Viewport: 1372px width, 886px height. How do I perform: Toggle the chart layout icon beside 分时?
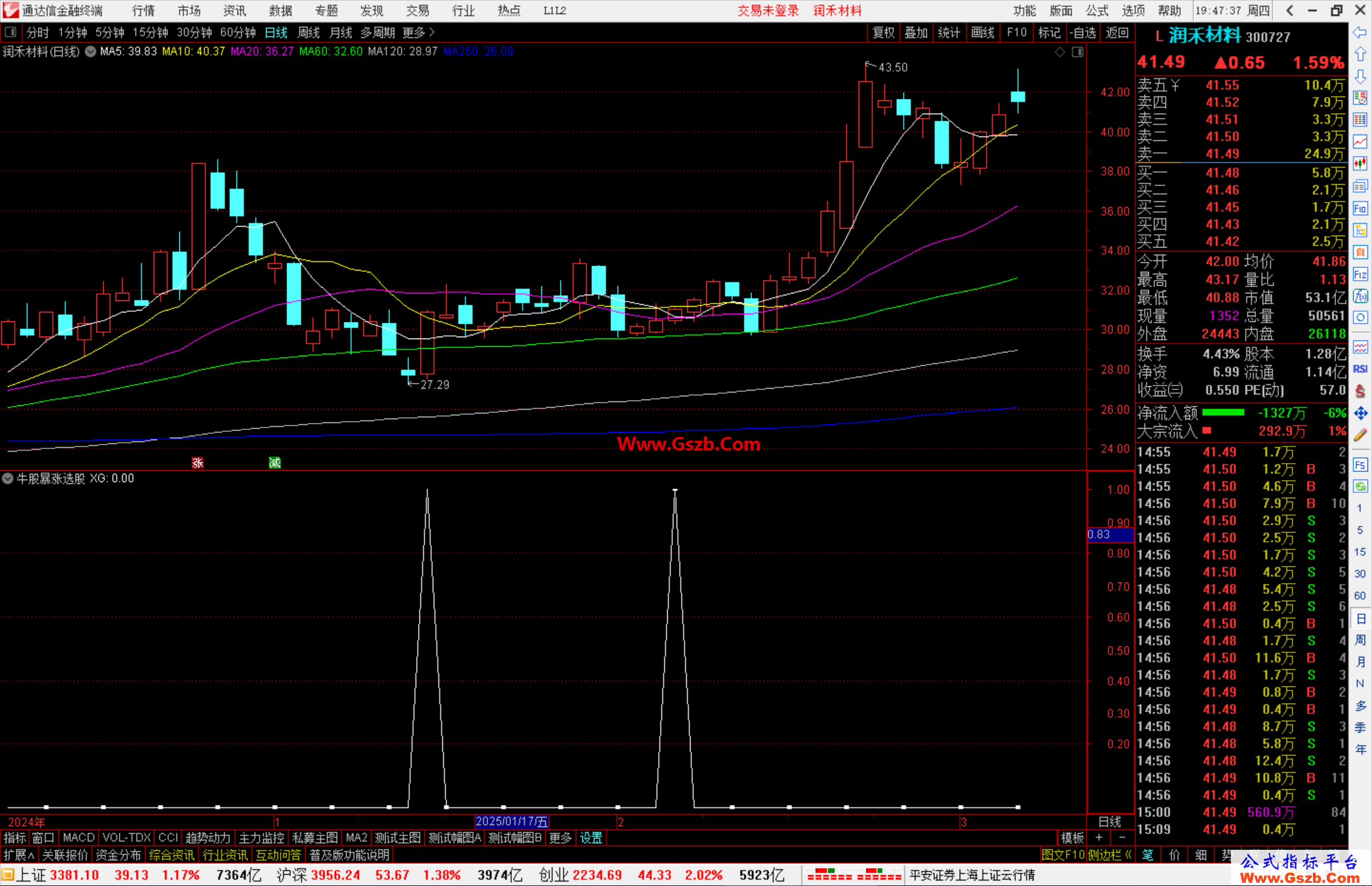11,32
